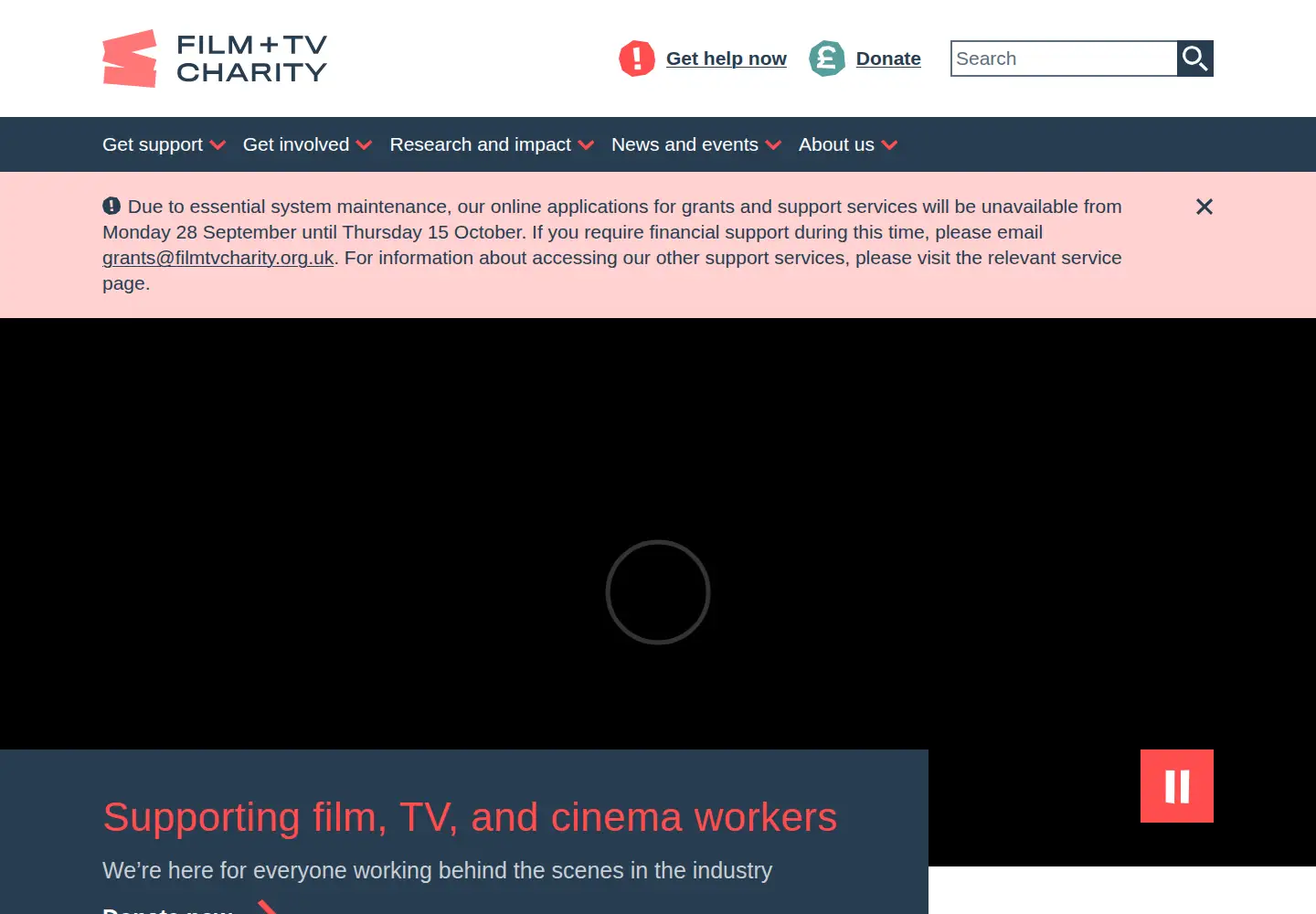This screenshot has width=1316, height=914.
Task: Open the Research and impact menu
Action: pos(481,144)
